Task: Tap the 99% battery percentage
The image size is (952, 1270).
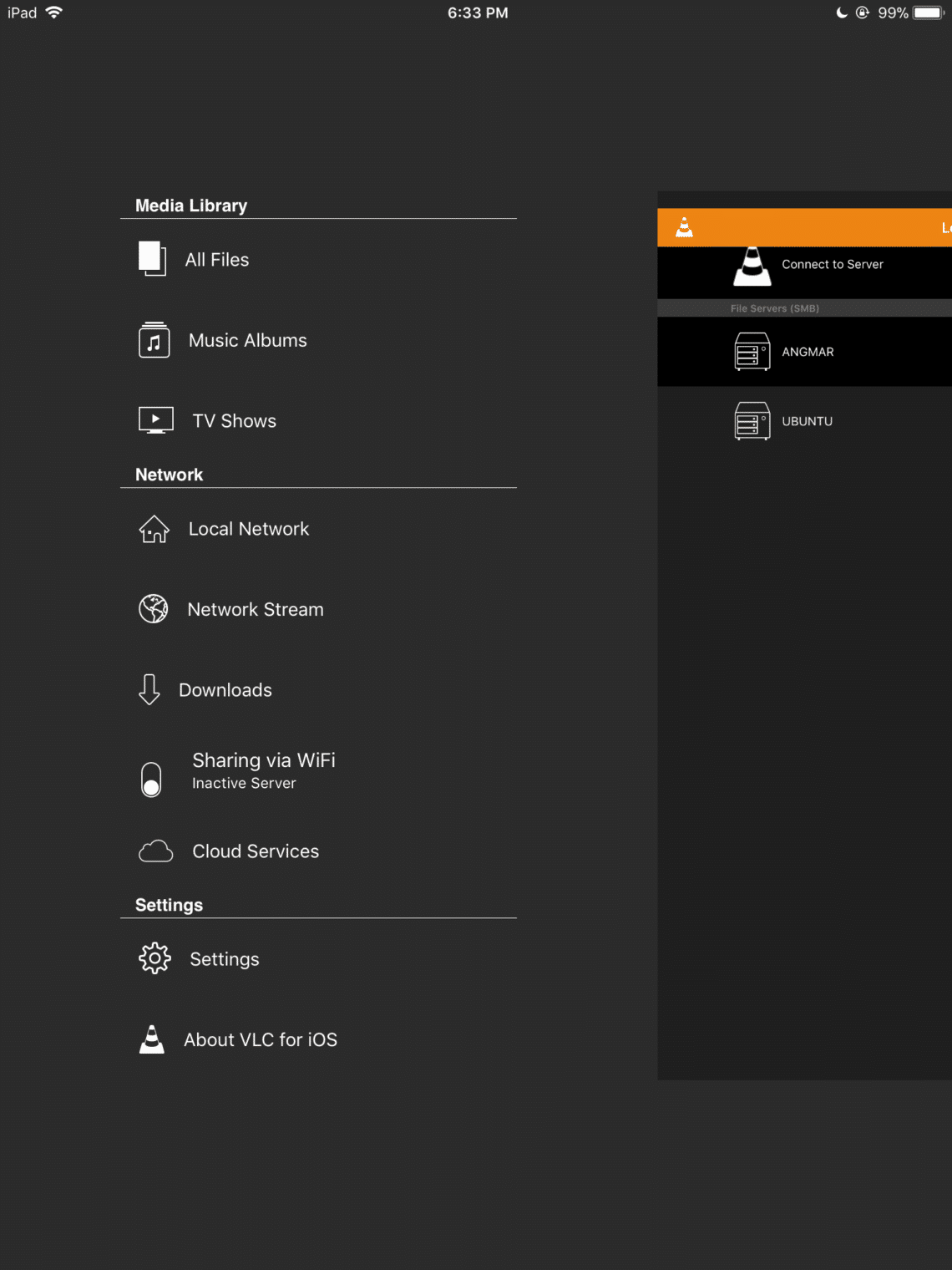Action: [893, 13]
